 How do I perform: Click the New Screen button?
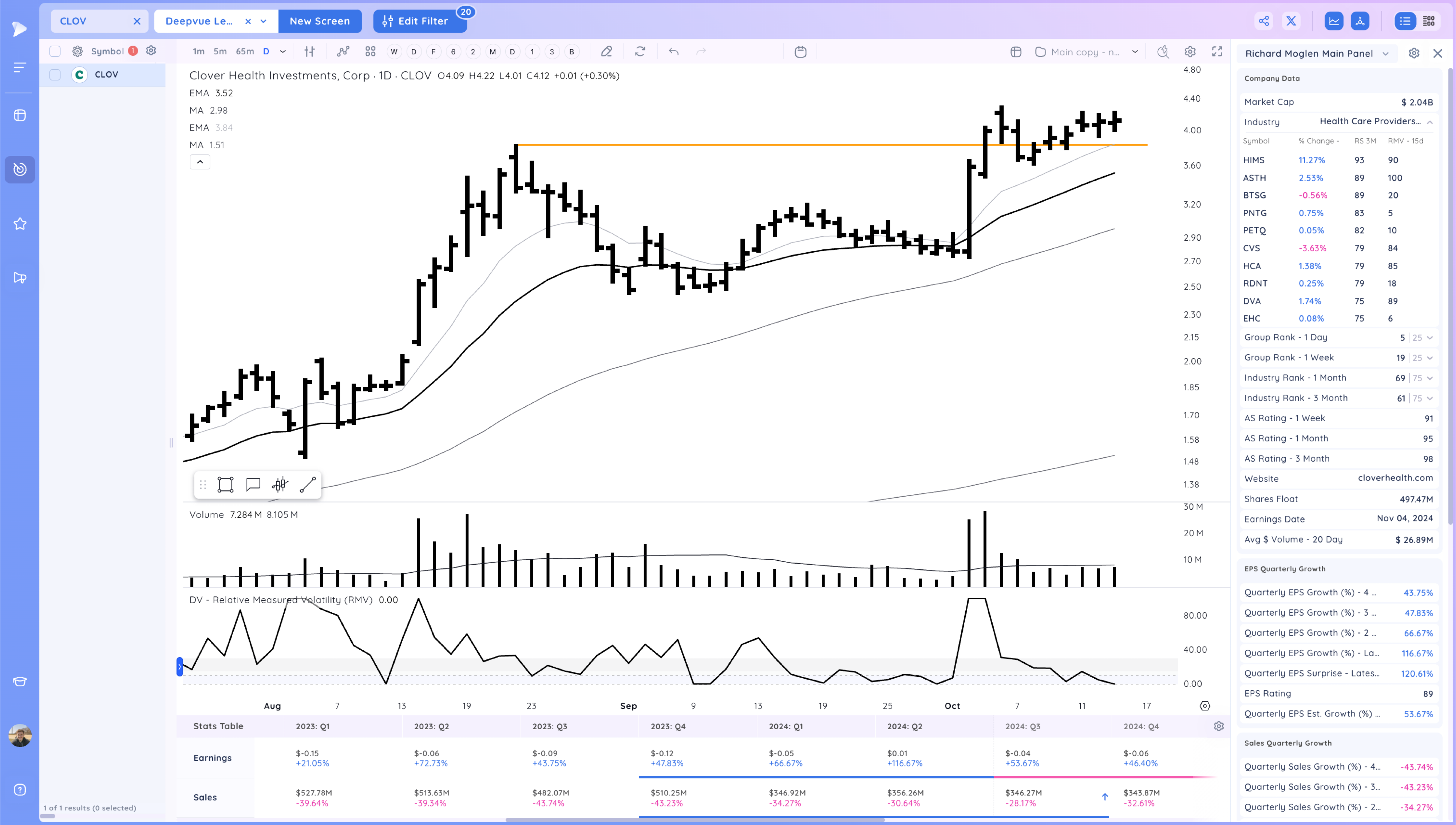point(319,21)
